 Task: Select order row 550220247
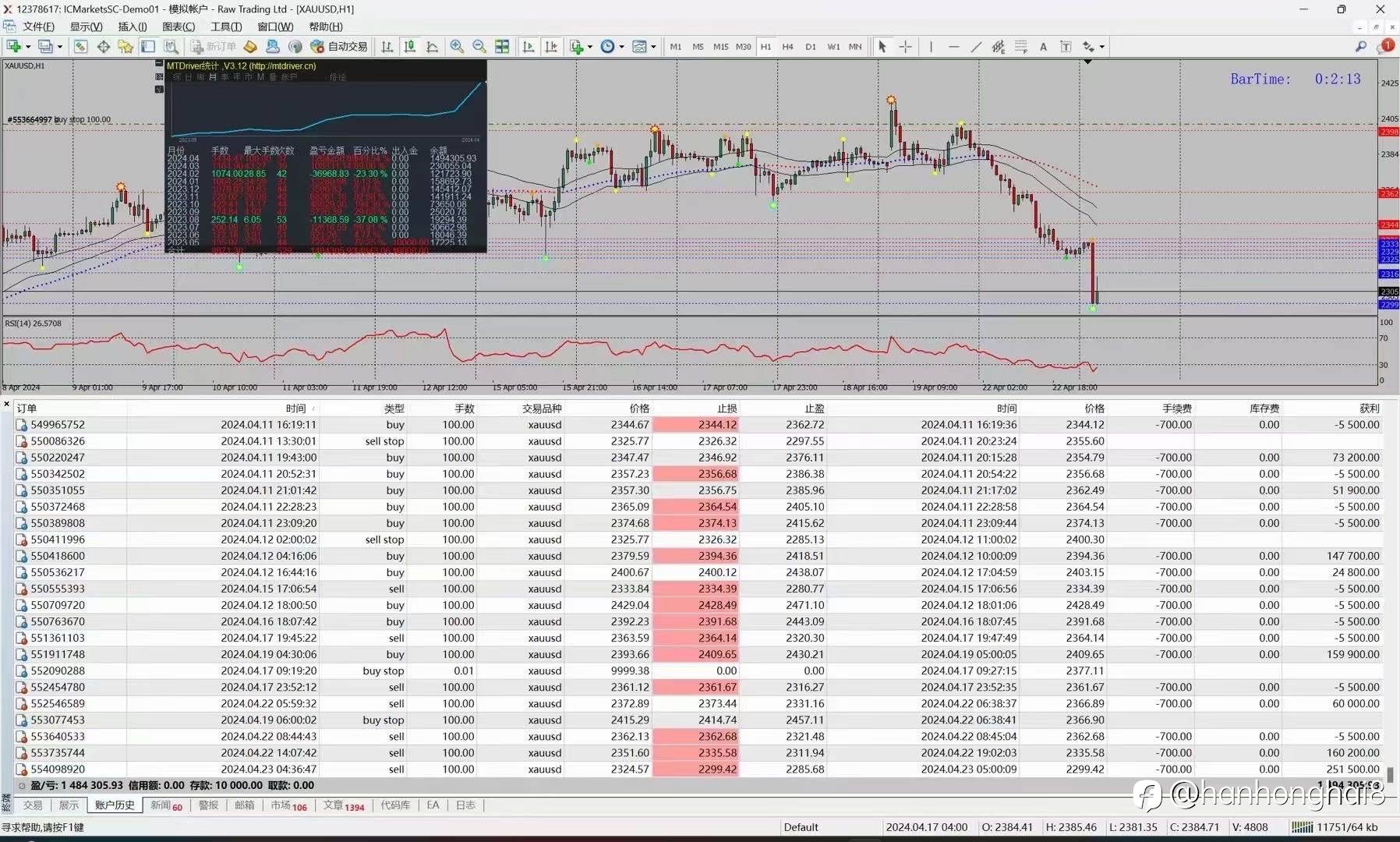[x=698, y=458]
